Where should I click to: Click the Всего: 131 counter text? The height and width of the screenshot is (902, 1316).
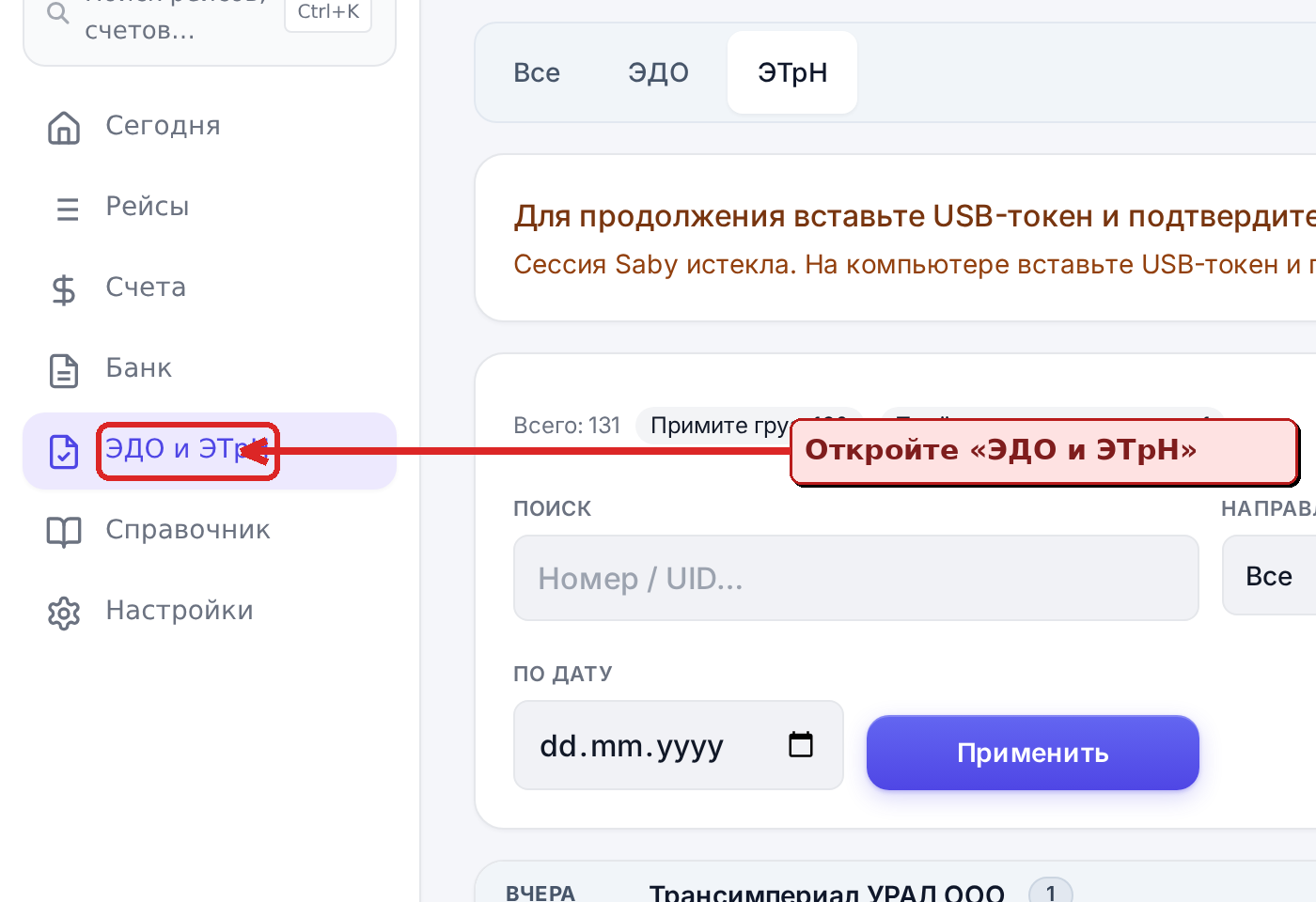[x=567, y=426]
